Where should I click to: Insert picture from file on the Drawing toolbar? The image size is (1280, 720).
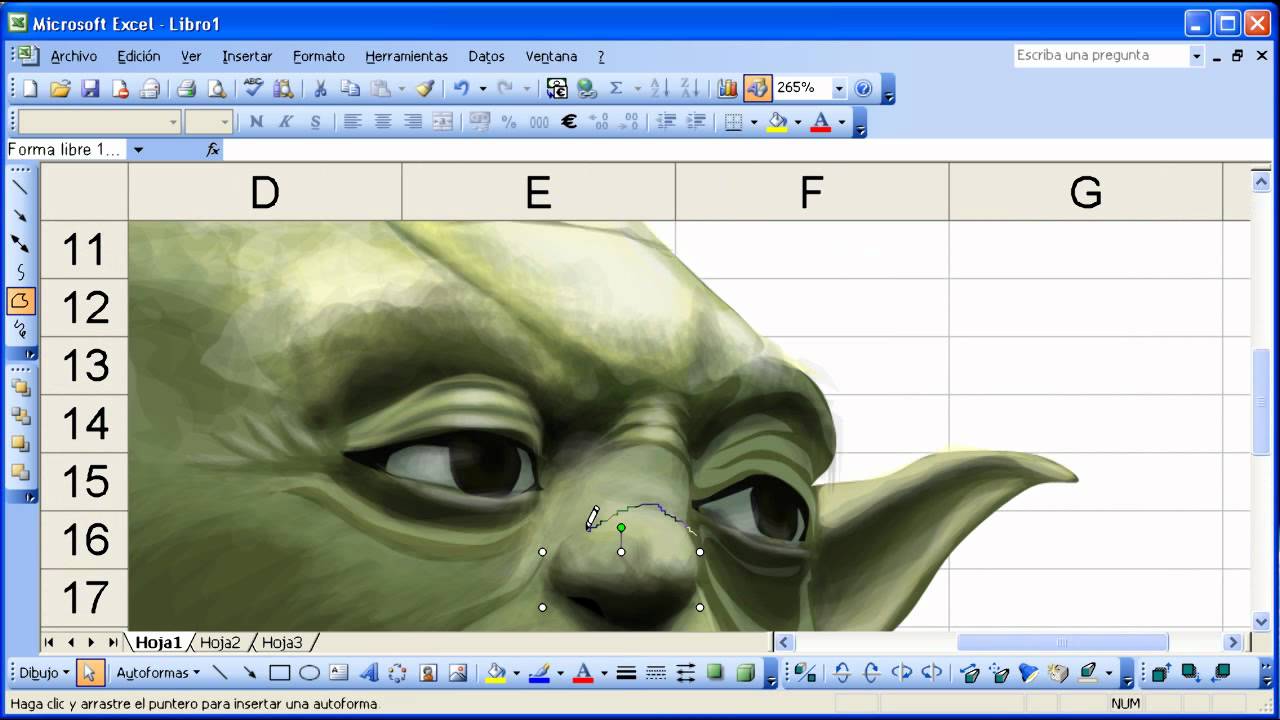click(458, 673)
